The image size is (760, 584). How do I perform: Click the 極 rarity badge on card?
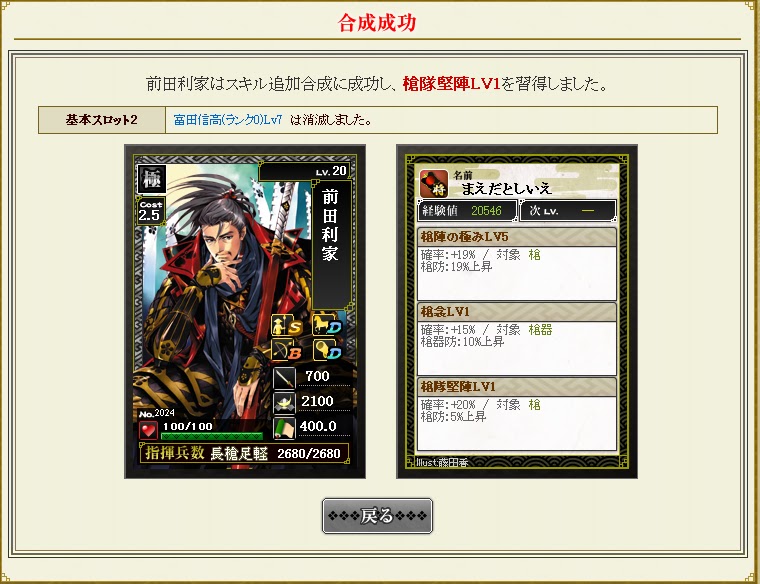click(x=152, y=179)
